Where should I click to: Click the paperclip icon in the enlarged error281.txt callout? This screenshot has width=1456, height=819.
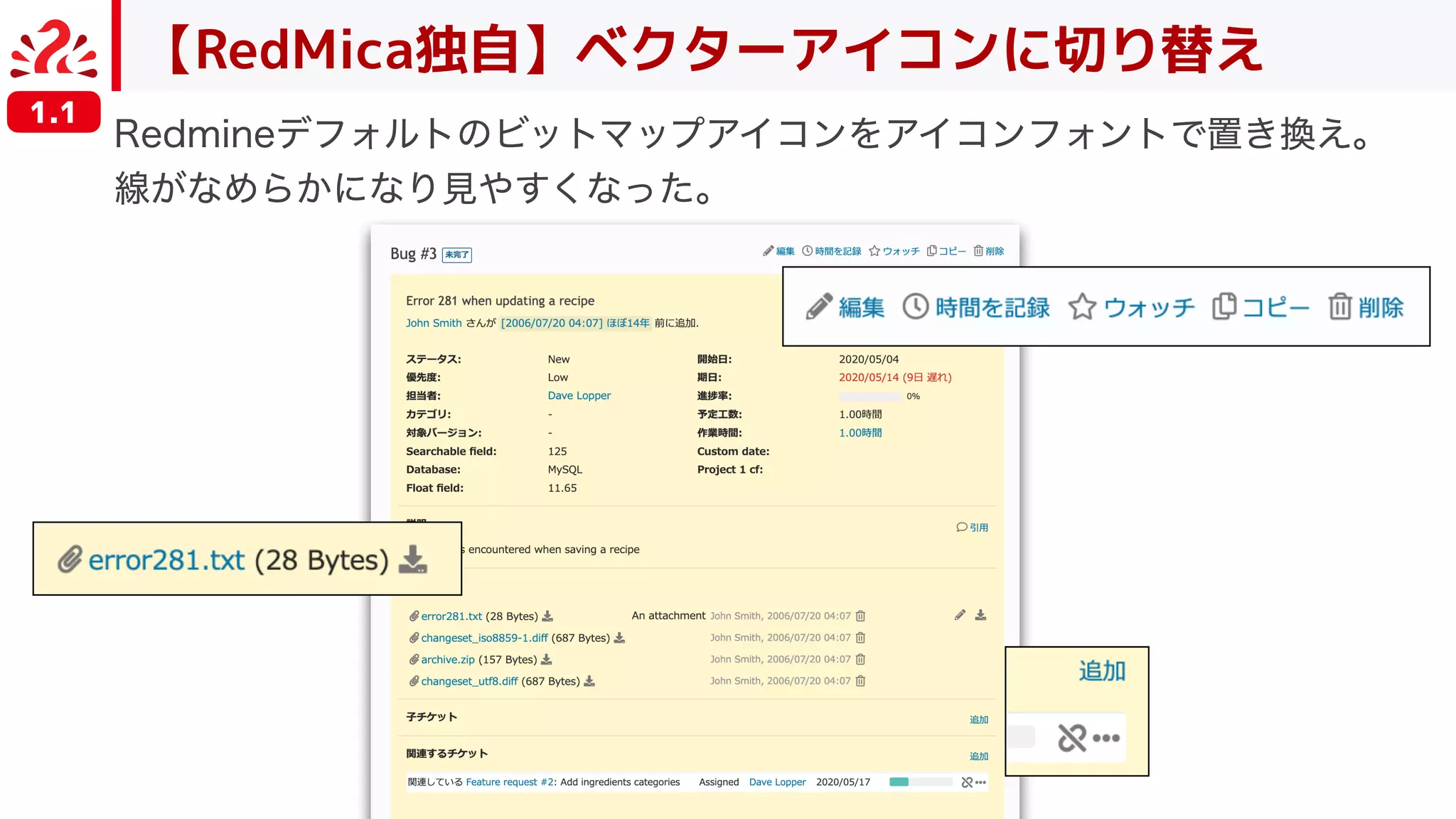point(70,560)
